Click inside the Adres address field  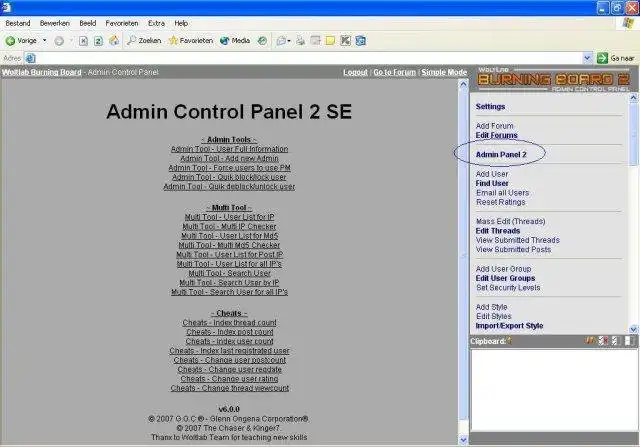(308, 58)
